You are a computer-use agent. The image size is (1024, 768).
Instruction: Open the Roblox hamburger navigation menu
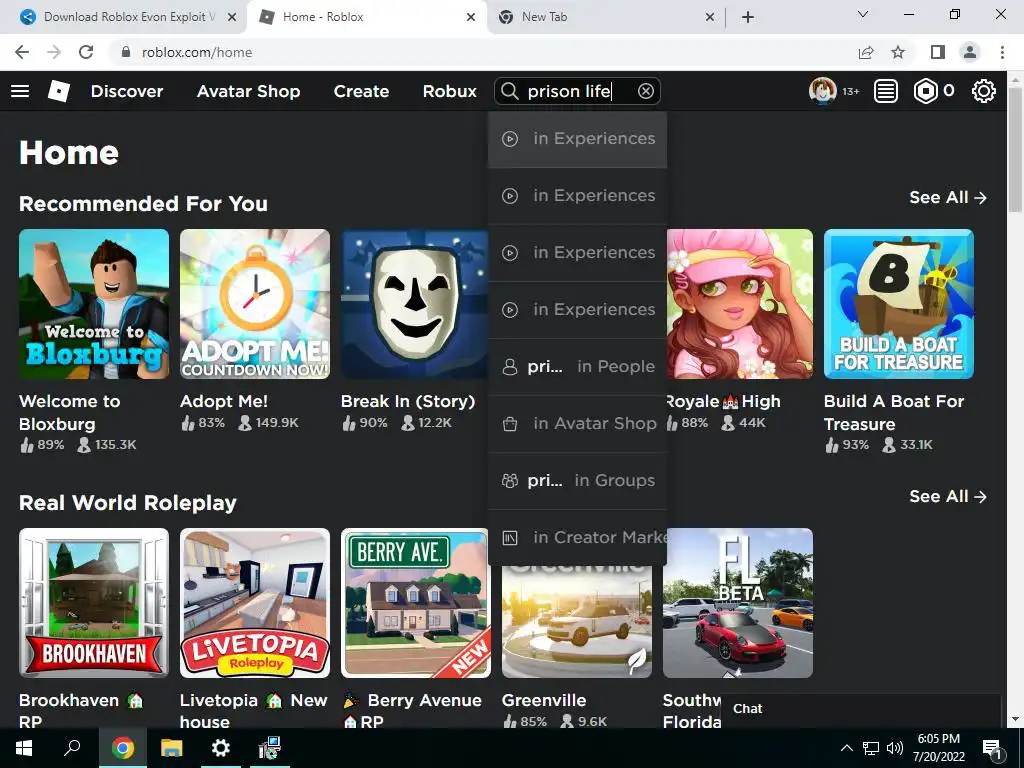[20, 91]
